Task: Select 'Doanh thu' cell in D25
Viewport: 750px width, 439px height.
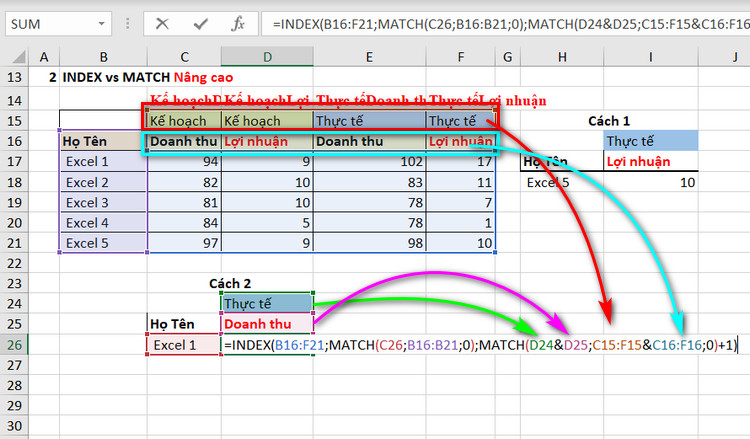Action: click(x=267, y=324)
